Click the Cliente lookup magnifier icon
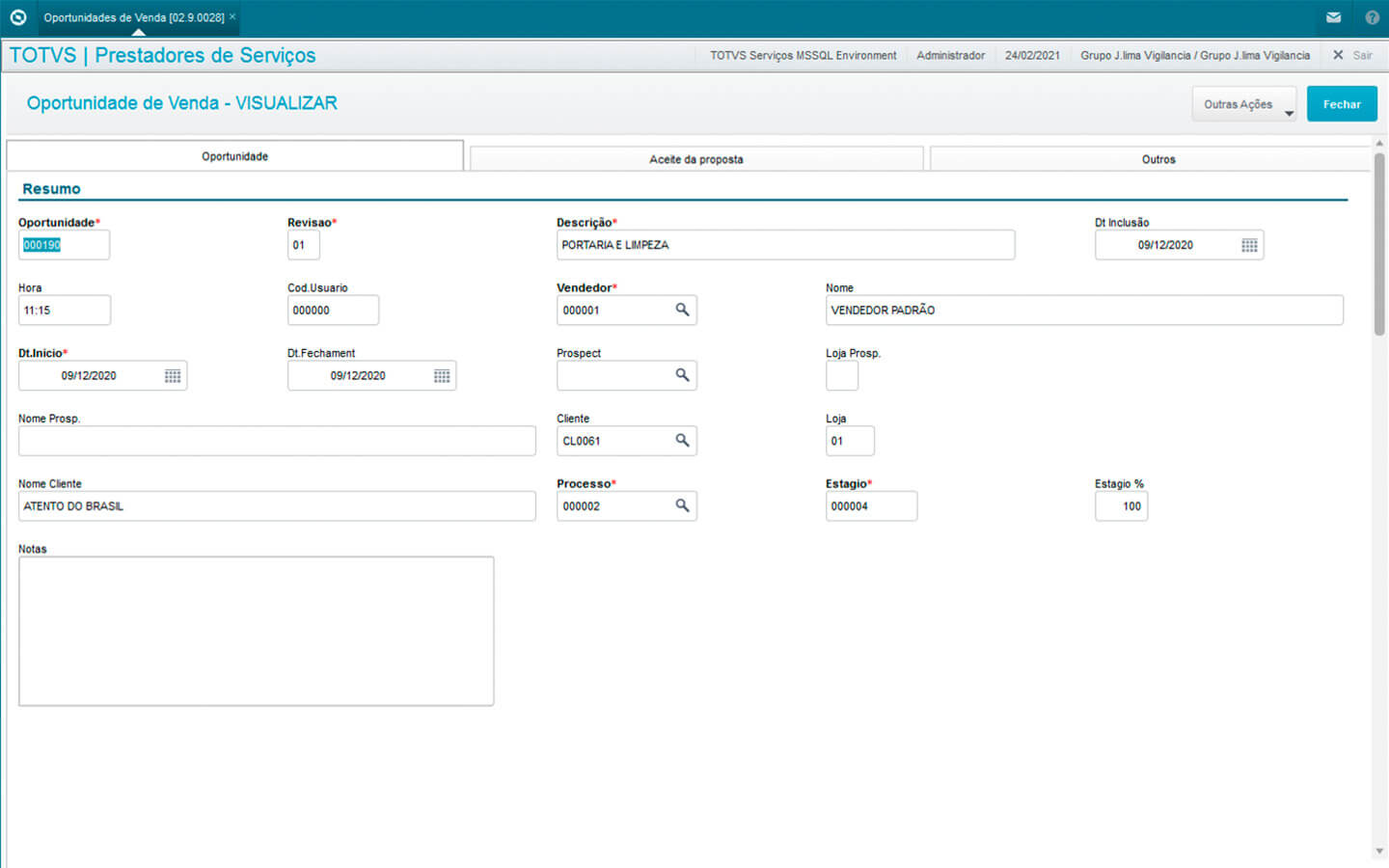The width and height of the screenshot is (1389, 868). click(682, 441)
